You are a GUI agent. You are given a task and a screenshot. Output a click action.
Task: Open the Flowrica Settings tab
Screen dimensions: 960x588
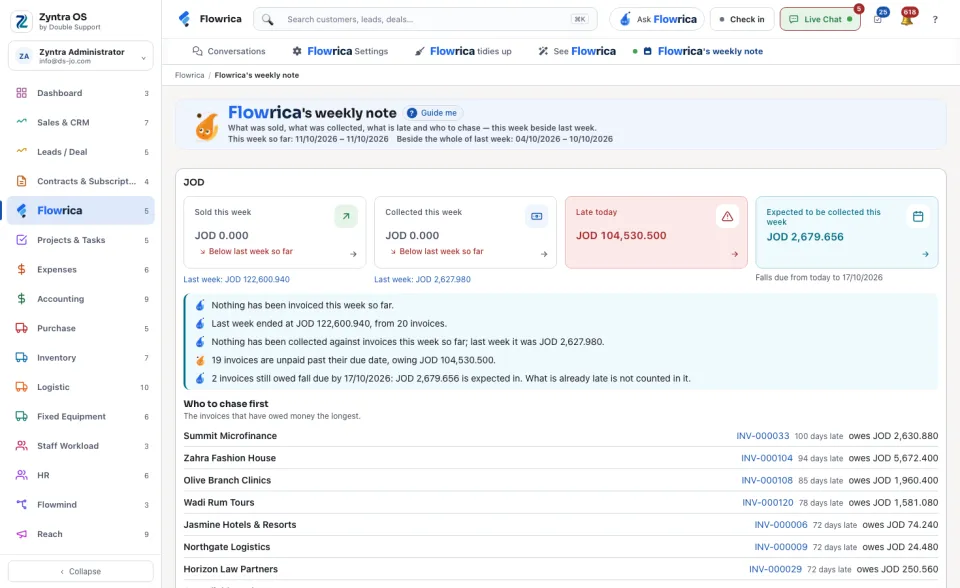click(340, 51)
